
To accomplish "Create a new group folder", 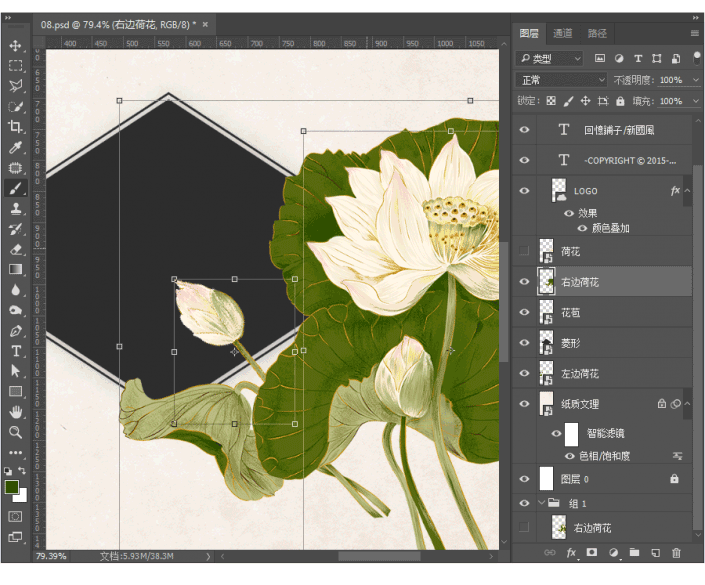I will (634, 552).
